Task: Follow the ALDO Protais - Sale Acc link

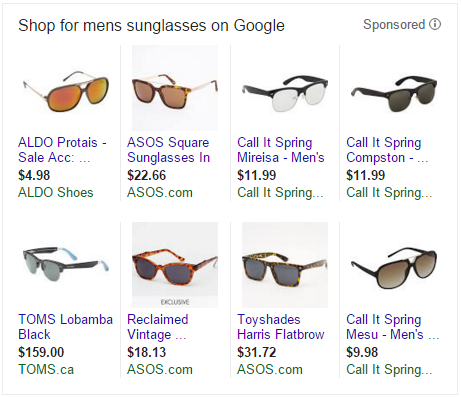Action: [x=62, y=150]
